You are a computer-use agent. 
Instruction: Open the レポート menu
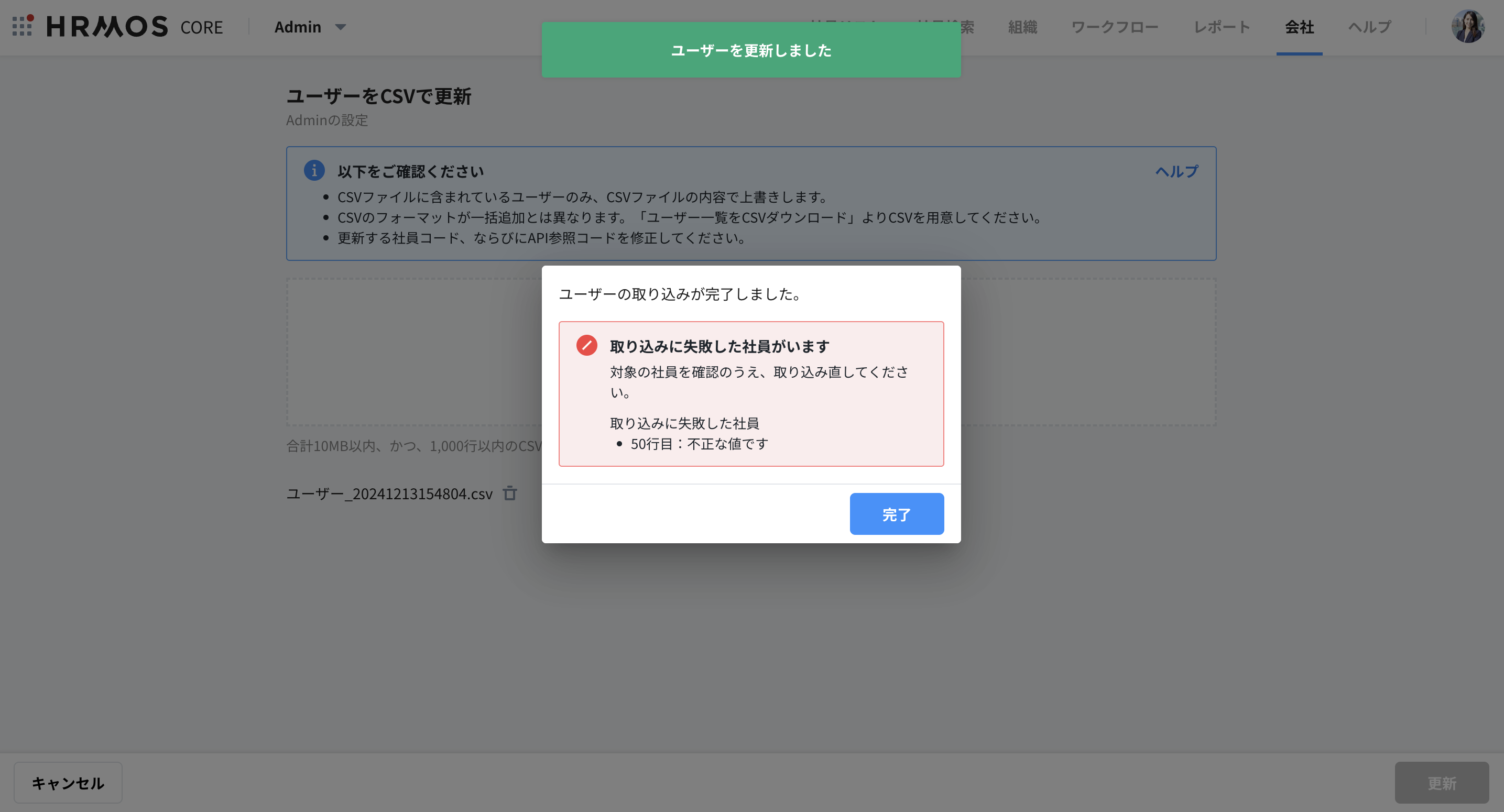coord(1222,27)
